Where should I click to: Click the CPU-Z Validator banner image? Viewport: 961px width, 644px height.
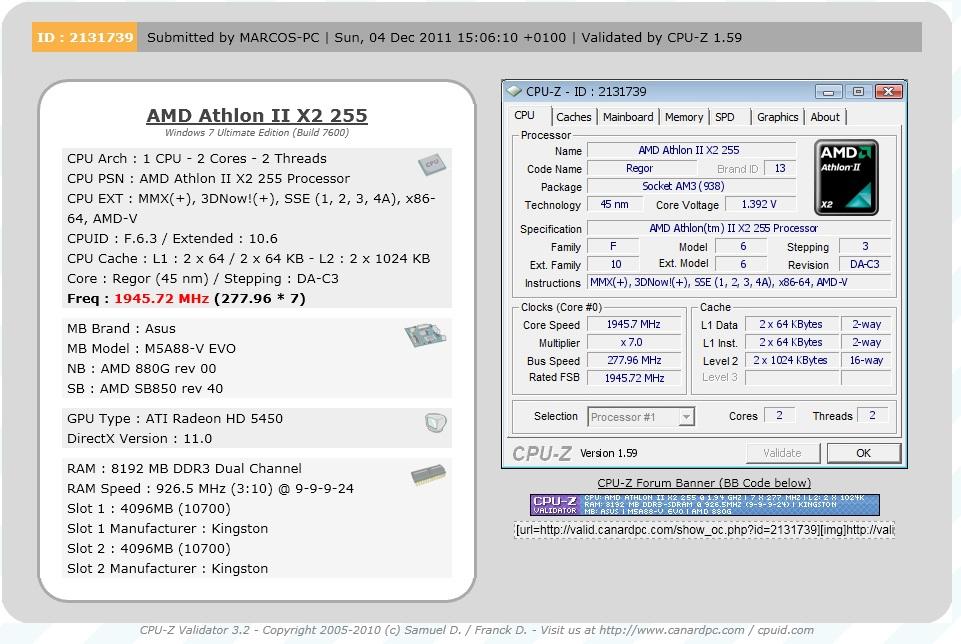click(704, 505)
